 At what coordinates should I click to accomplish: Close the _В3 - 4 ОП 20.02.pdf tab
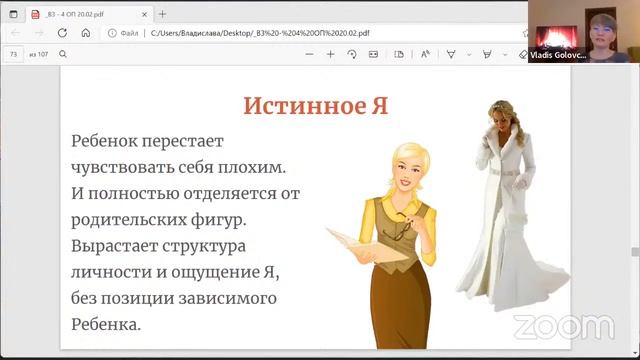tap(144, 14)
